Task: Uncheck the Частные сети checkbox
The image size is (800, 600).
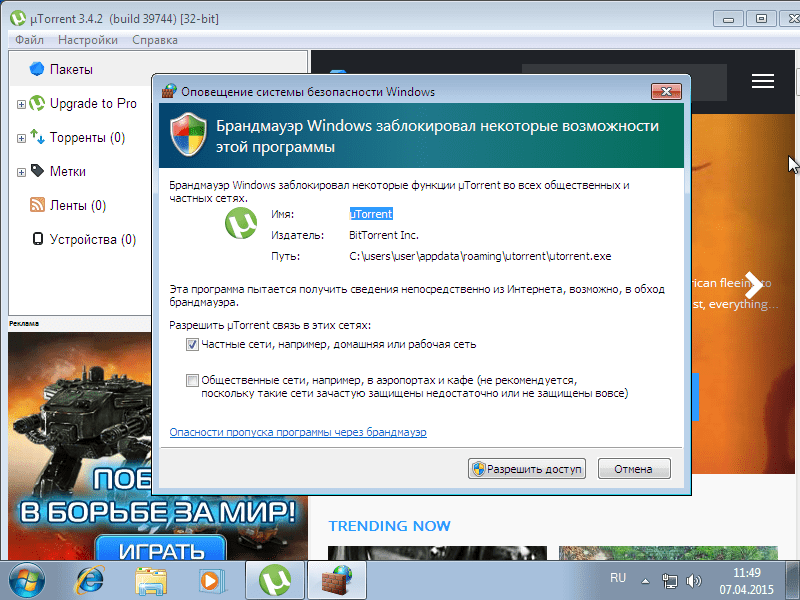Action: [x=192, y=344]
